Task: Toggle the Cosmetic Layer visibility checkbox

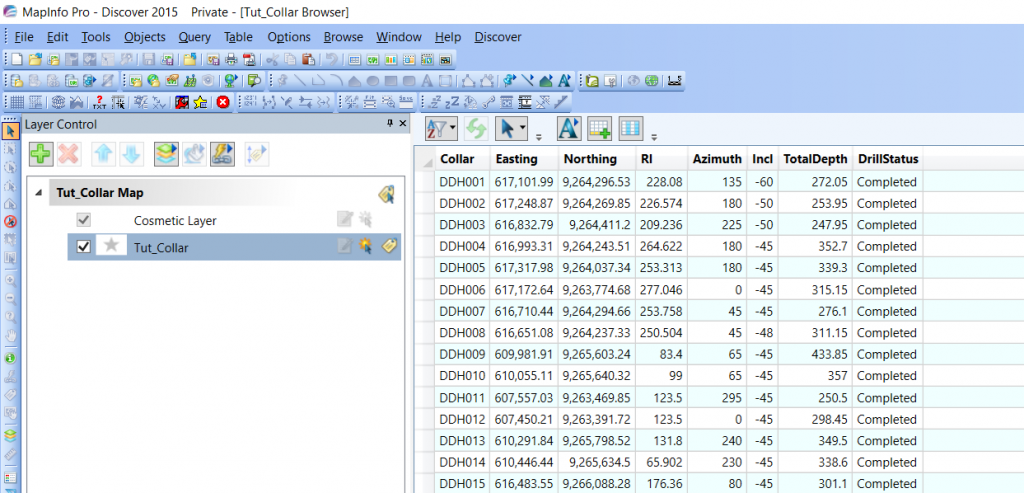Action: [84, 220]
